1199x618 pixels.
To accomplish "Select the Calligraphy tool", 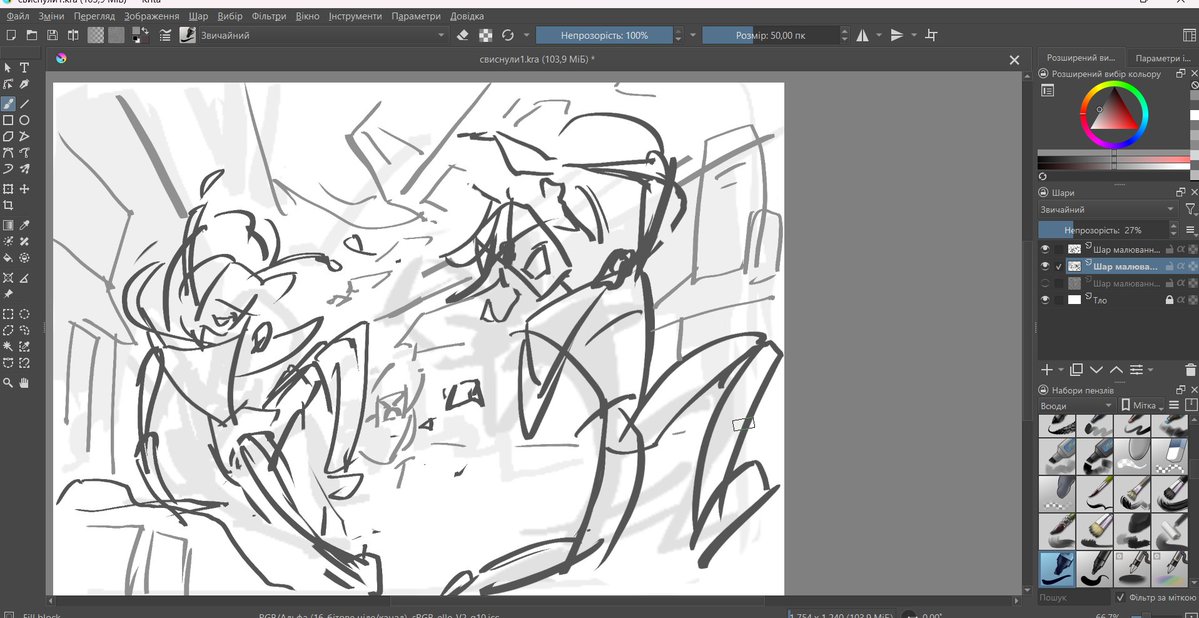I will [24, 85].
